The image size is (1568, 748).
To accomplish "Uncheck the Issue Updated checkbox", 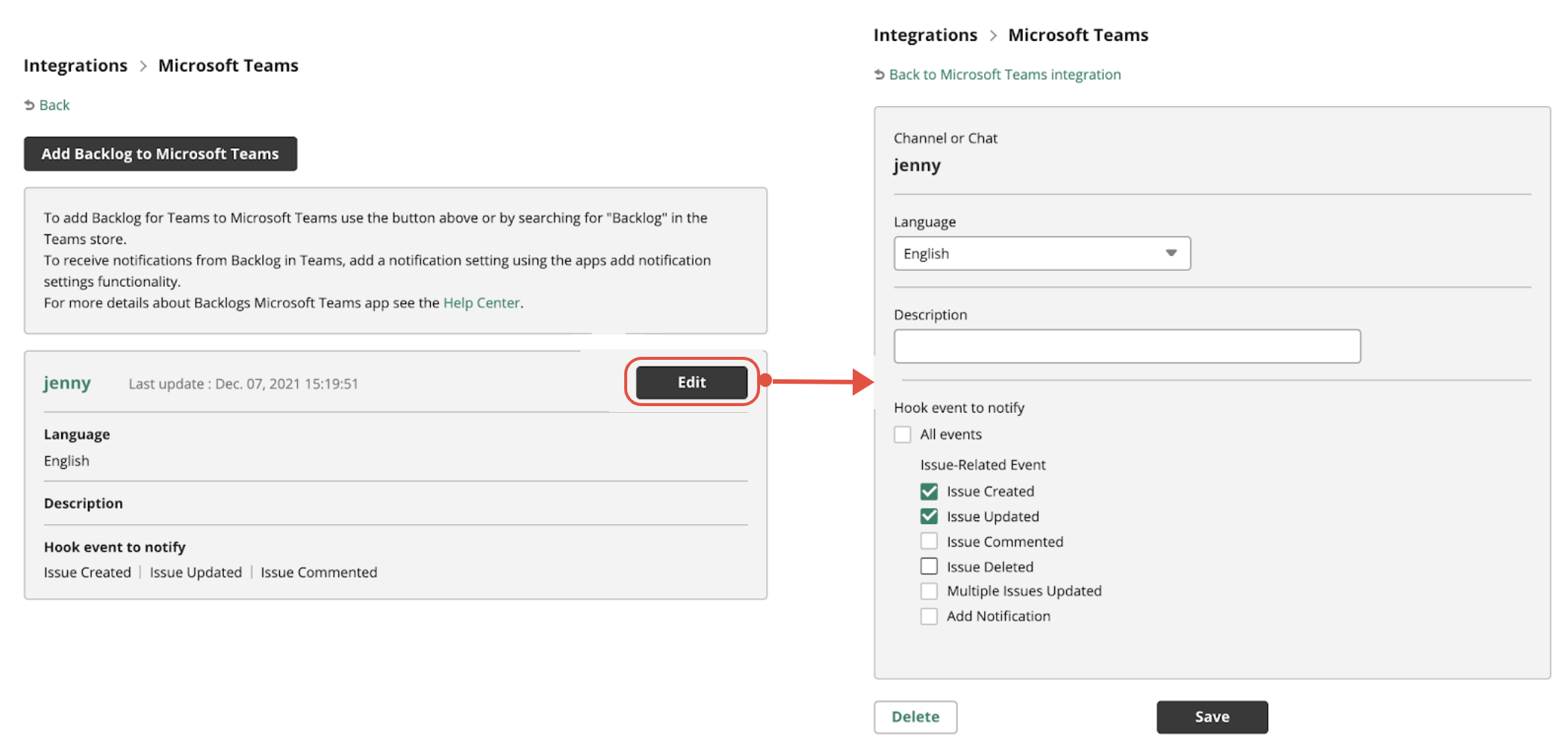I will pyautogui.click(x=929, y=517).
